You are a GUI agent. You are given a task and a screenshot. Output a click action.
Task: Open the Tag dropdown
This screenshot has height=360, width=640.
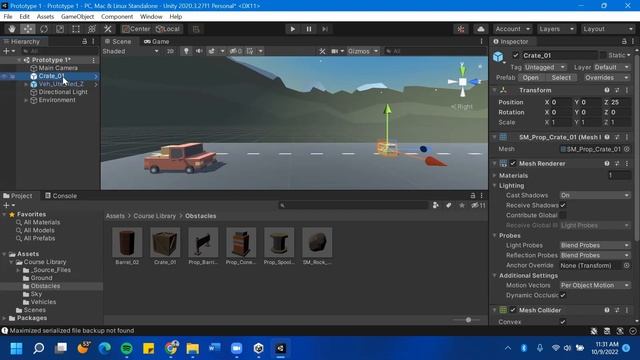(x=545, y=67)
